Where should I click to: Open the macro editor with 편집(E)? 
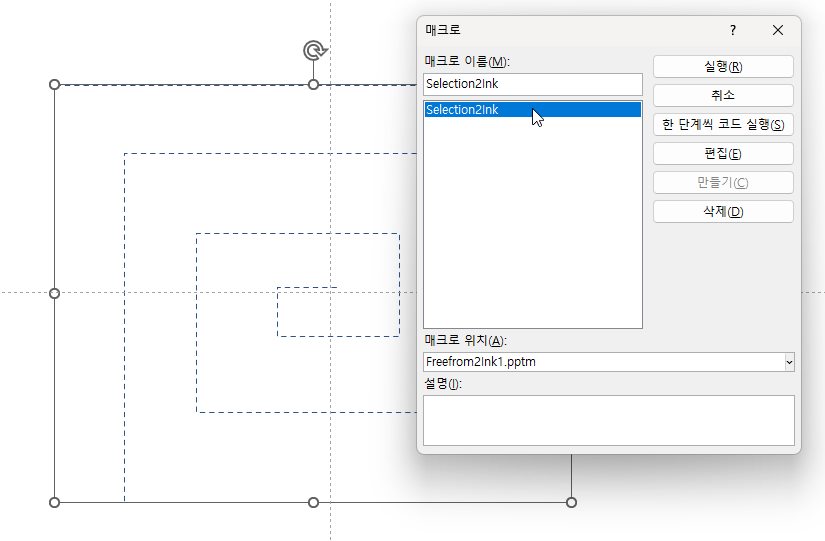click(x=723, y=154)
